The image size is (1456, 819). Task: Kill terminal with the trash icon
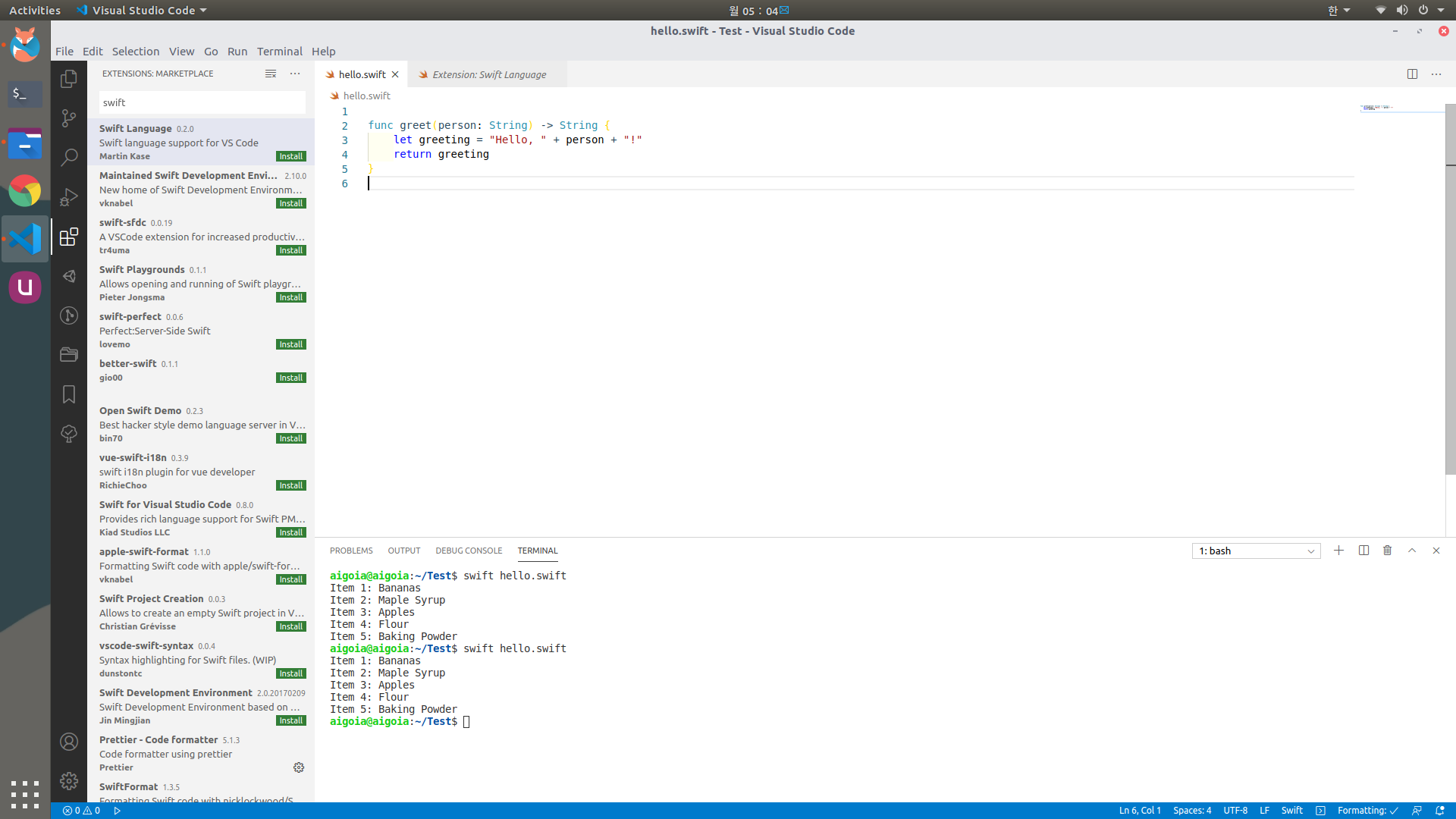1387,551
